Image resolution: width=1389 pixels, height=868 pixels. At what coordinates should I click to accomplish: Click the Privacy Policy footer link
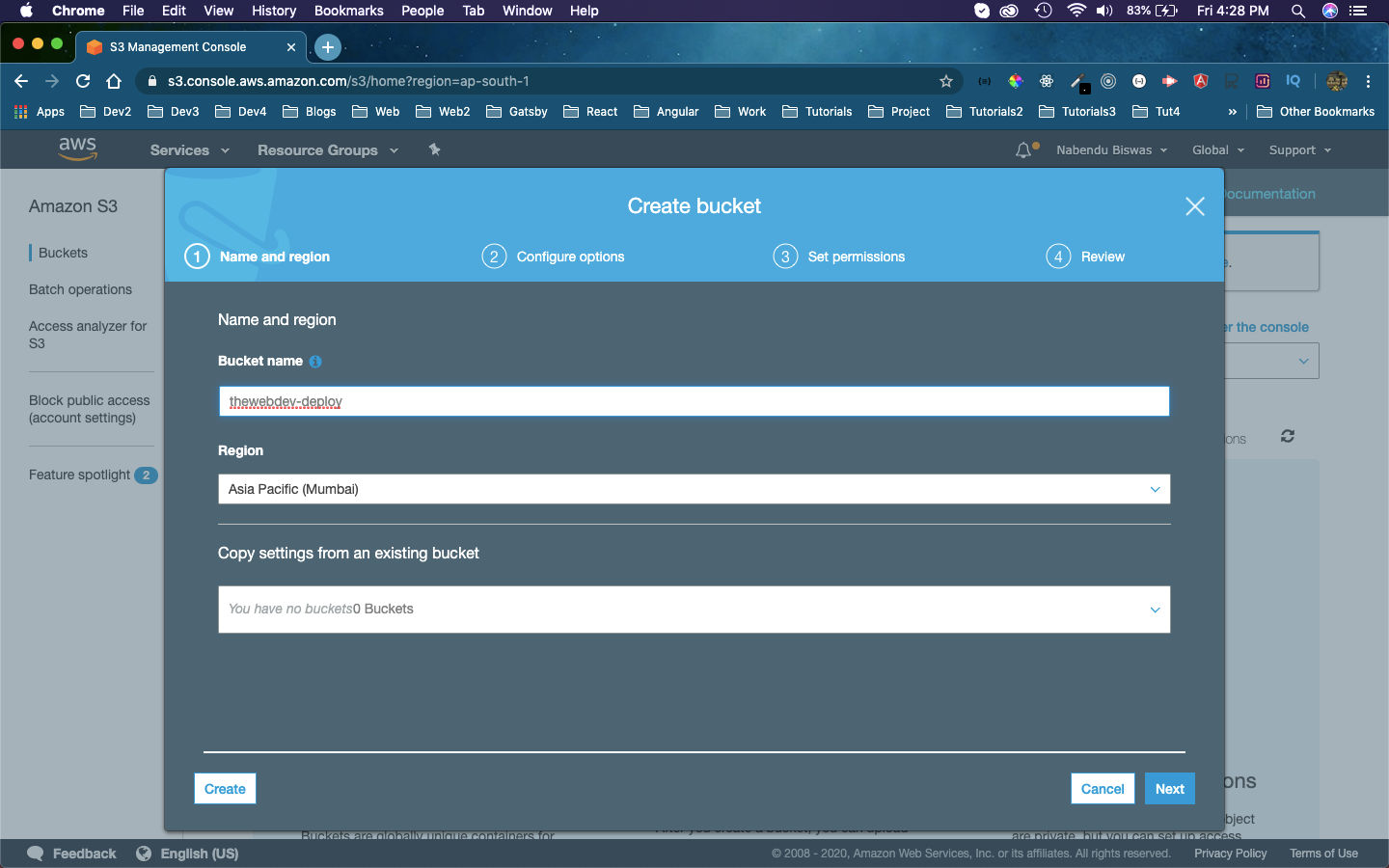tap(1230, 854)
